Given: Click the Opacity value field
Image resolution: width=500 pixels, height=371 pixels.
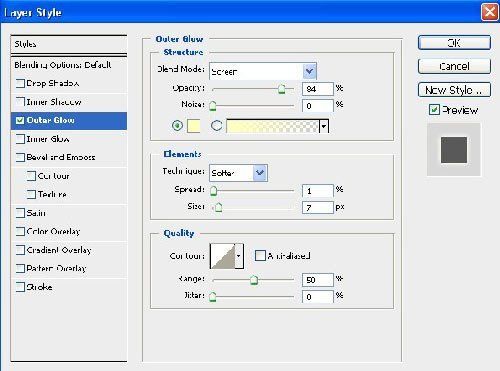Looking at the screenshot, I should point(318,89).
